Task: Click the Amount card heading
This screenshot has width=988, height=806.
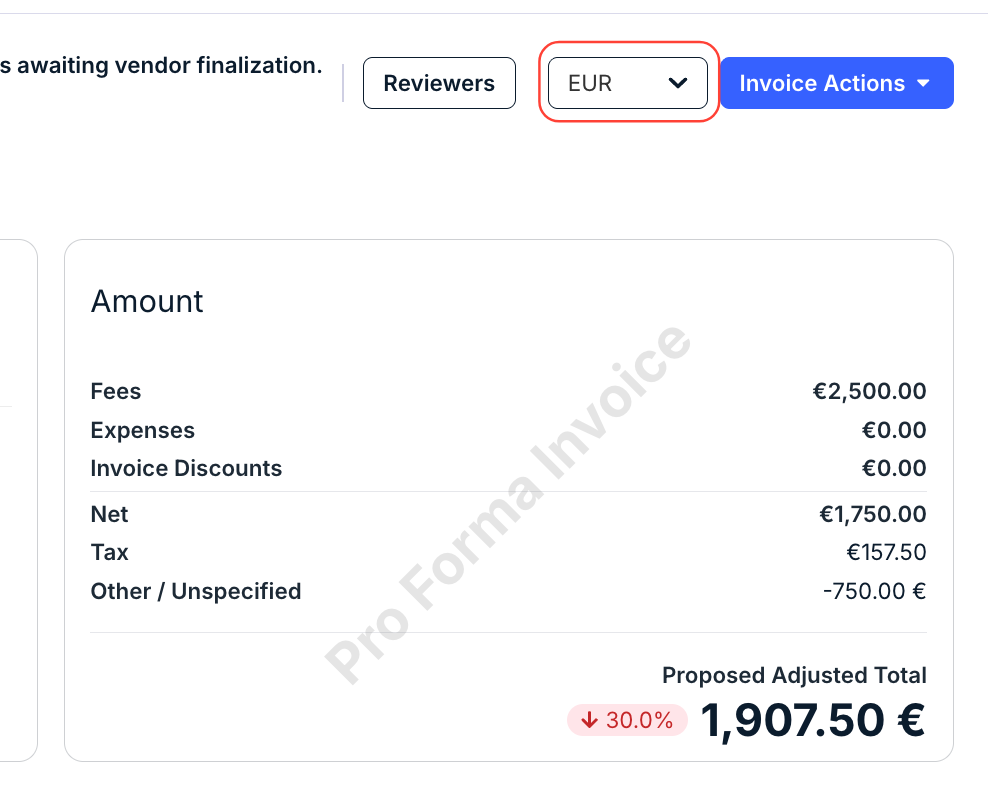Action: (147, 301)
